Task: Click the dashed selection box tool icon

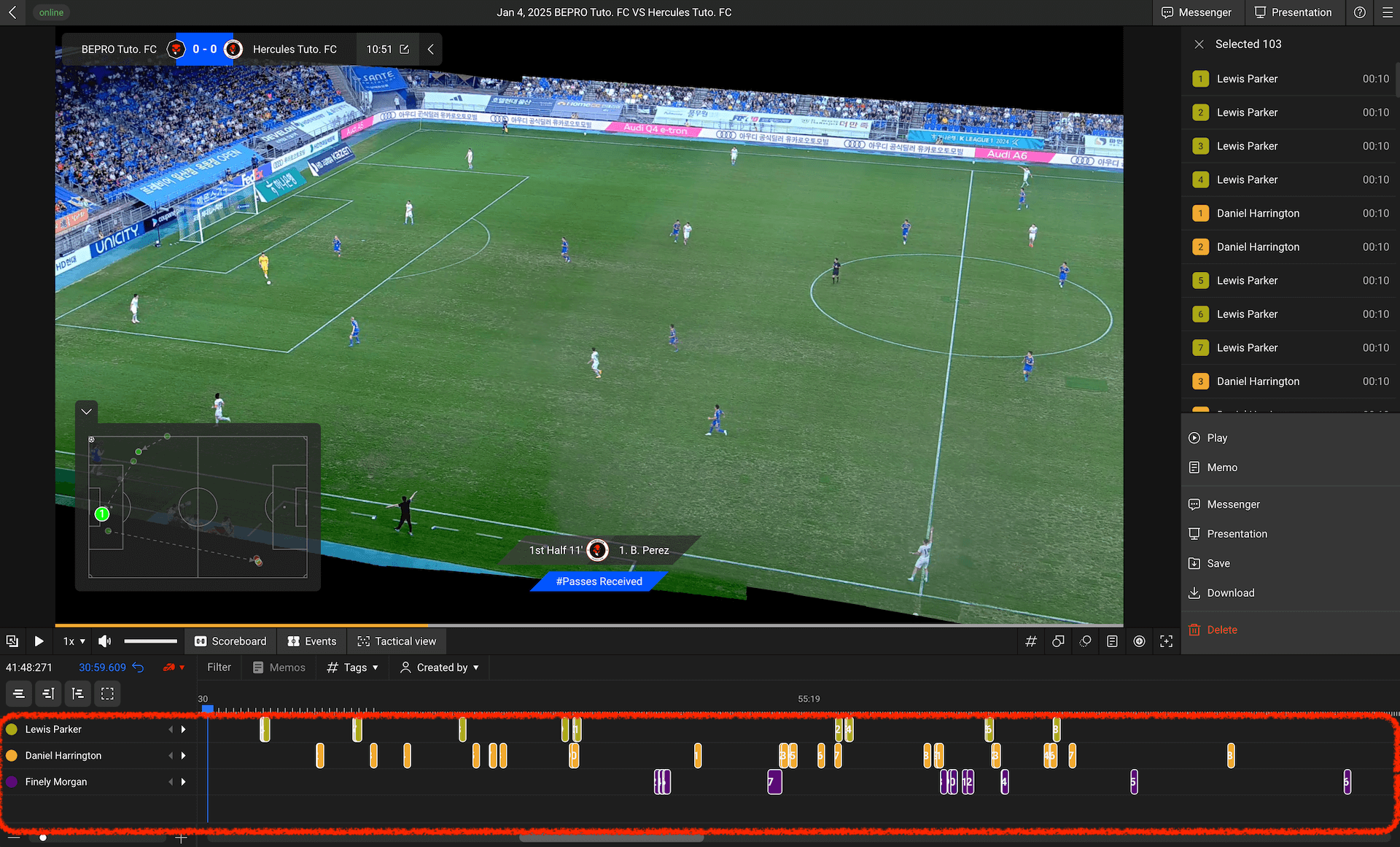Action: [107, 694]
